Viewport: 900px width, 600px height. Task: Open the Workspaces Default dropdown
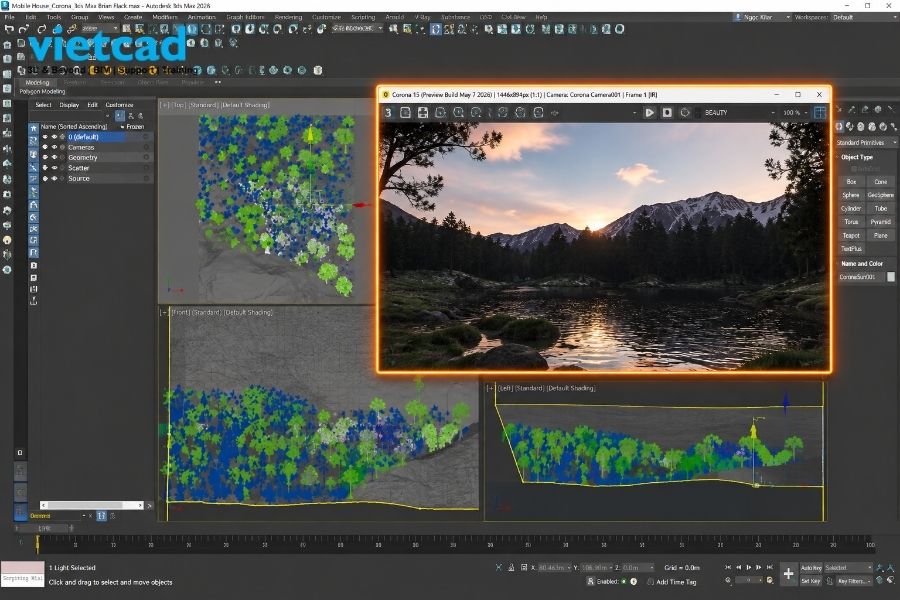click(864, 17)
